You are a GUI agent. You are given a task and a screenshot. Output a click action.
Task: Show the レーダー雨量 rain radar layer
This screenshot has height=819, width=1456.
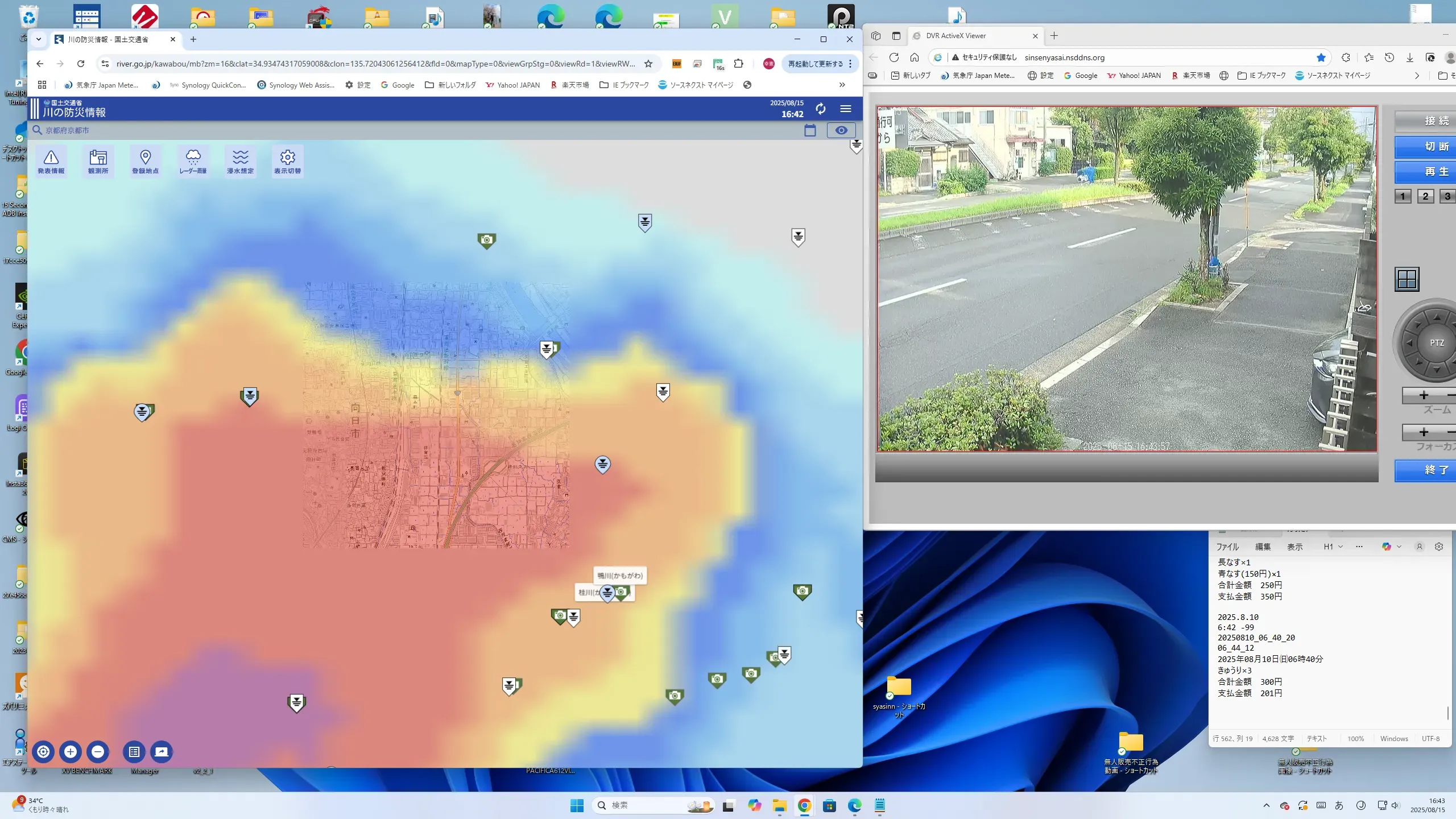pos(193,161)
